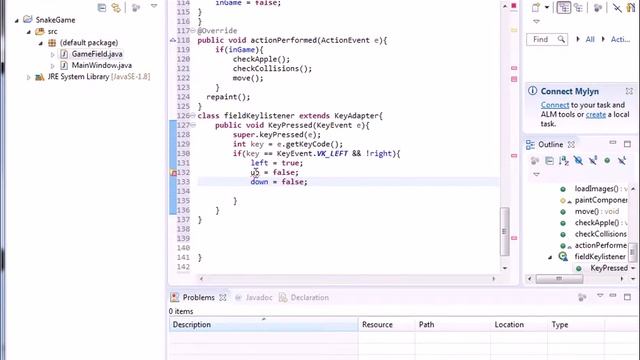
Task: Collapse all in Package Explorer
Action: coord(102,7)
